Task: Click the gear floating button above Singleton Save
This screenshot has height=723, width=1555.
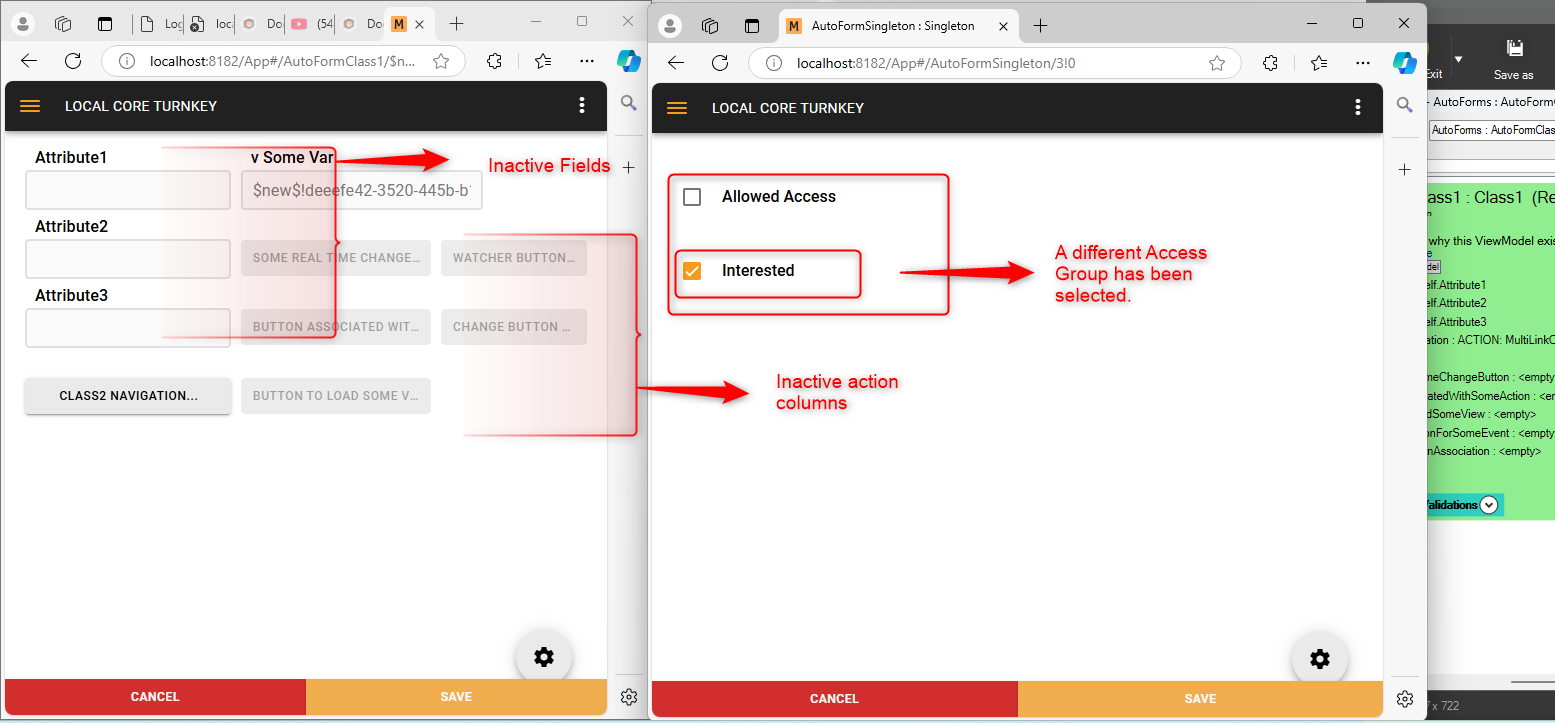Action: 1319,658
